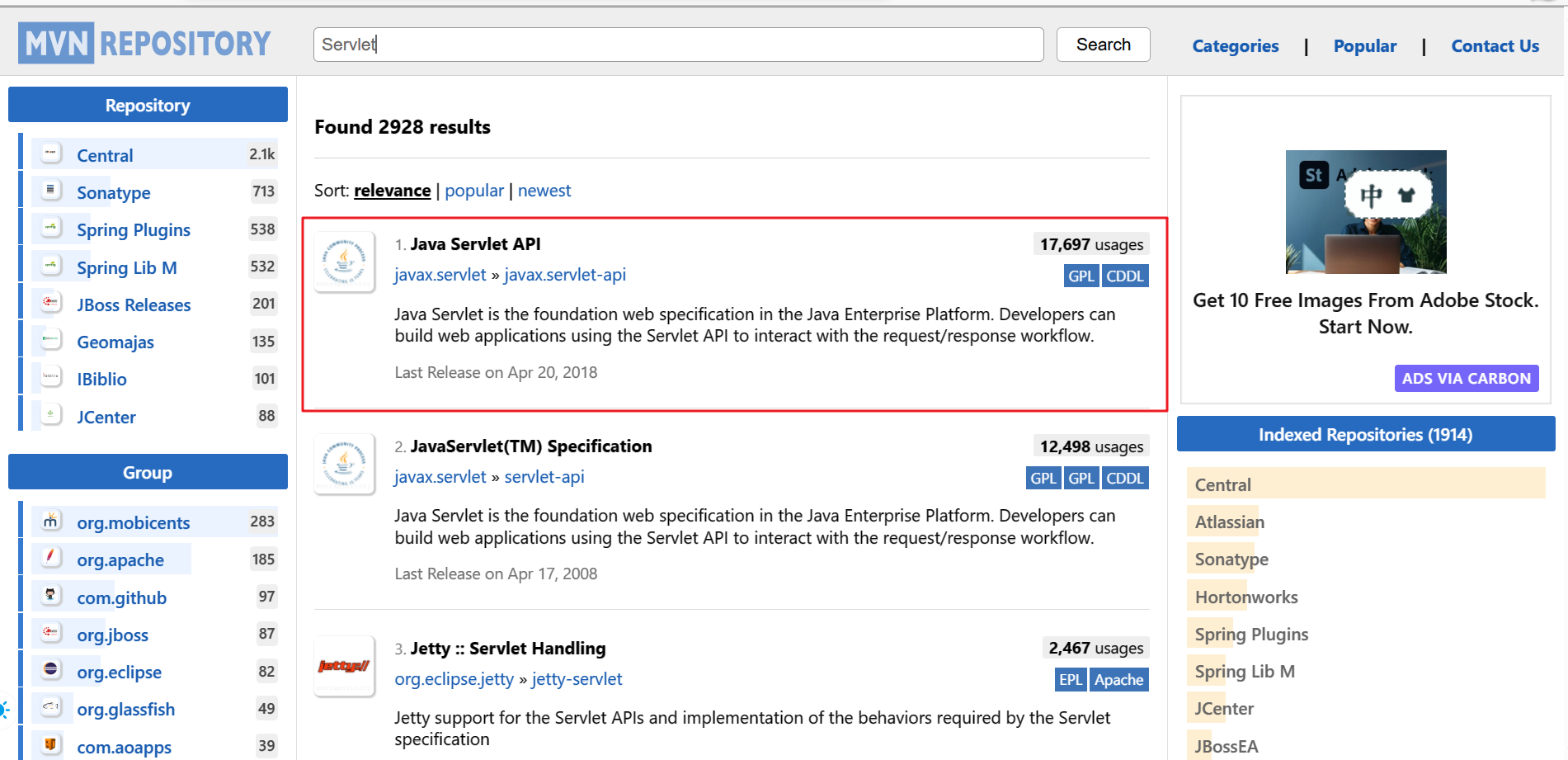Open the Categories menu

(1235, 46)
